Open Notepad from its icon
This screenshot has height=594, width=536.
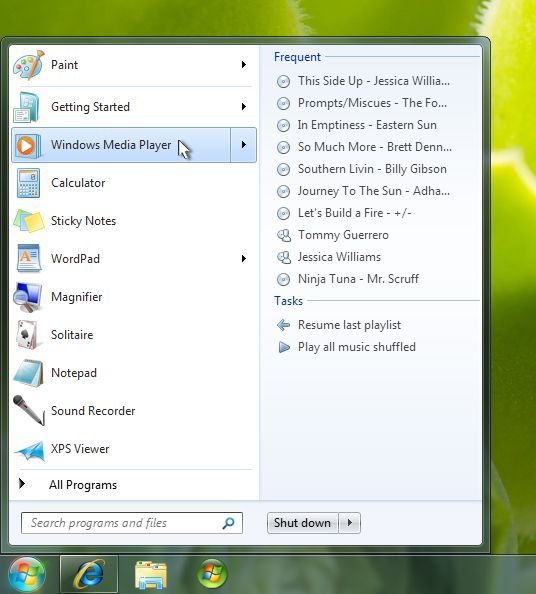click(x=28, y=373)
